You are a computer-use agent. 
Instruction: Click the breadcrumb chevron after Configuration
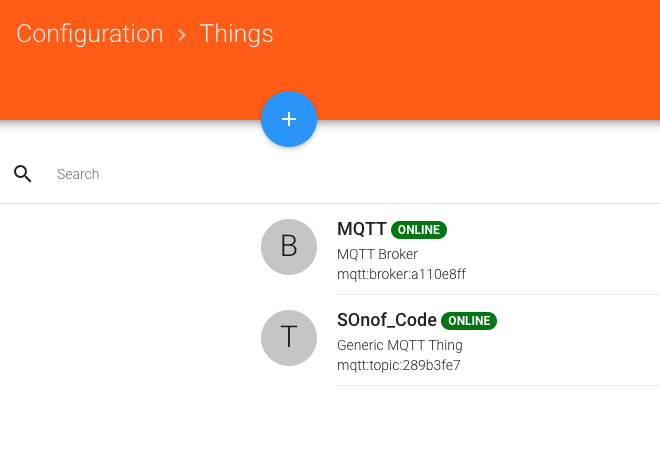[182, 35]
